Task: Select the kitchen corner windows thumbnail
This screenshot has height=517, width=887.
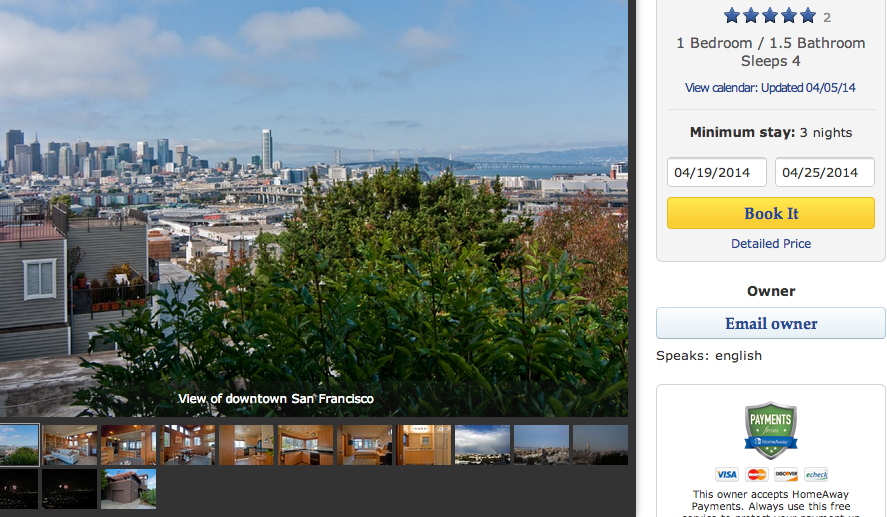Action: pos(305,445)
